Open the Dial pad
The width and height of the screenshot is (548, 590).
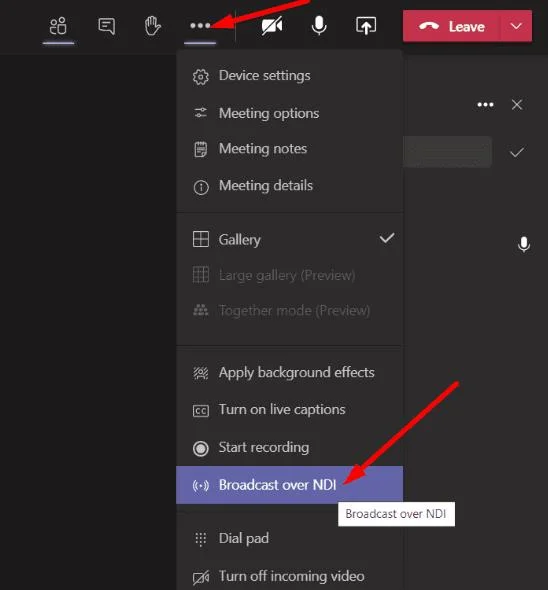(x=289, y=538)
